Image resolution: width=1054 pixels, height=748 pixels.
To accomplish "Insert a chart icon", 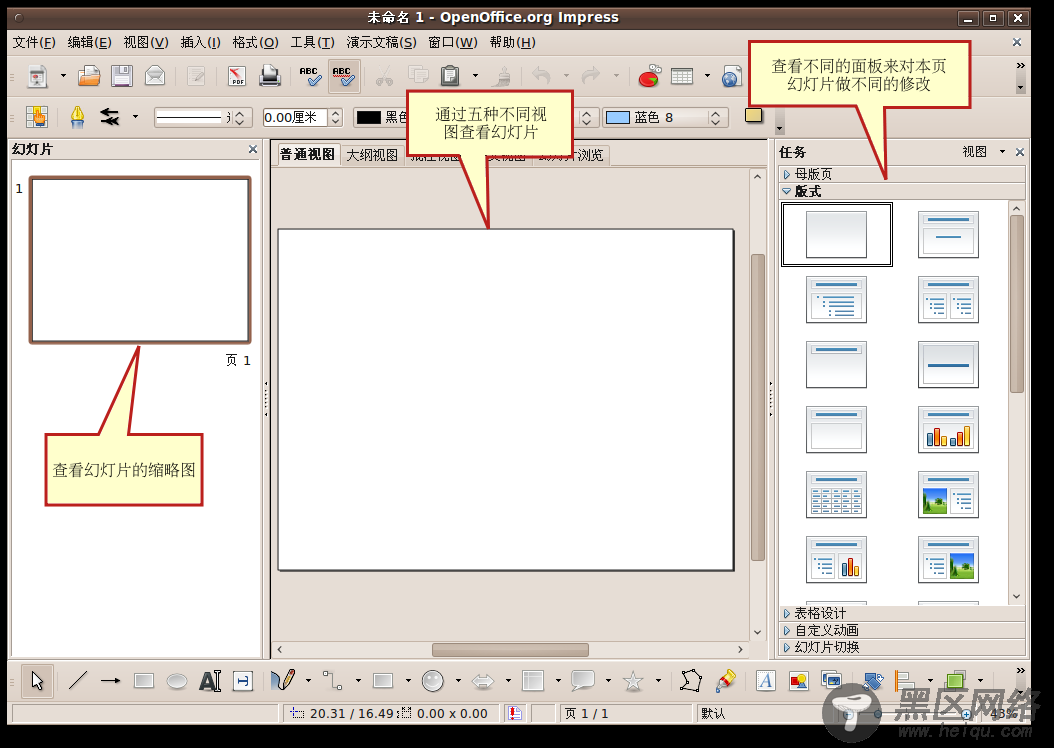I will [x=649, y=76].
